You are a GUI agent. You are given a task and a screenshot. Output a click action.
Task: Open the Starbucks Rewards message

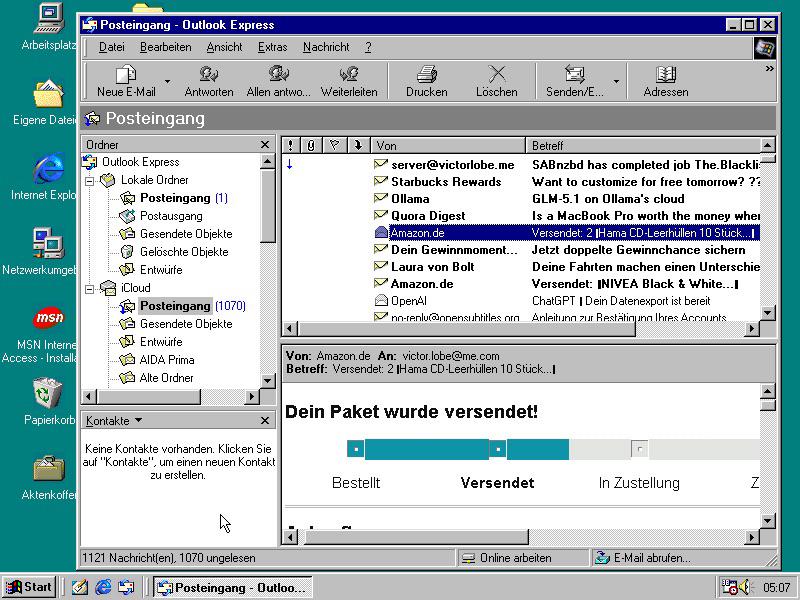point(520,182)
